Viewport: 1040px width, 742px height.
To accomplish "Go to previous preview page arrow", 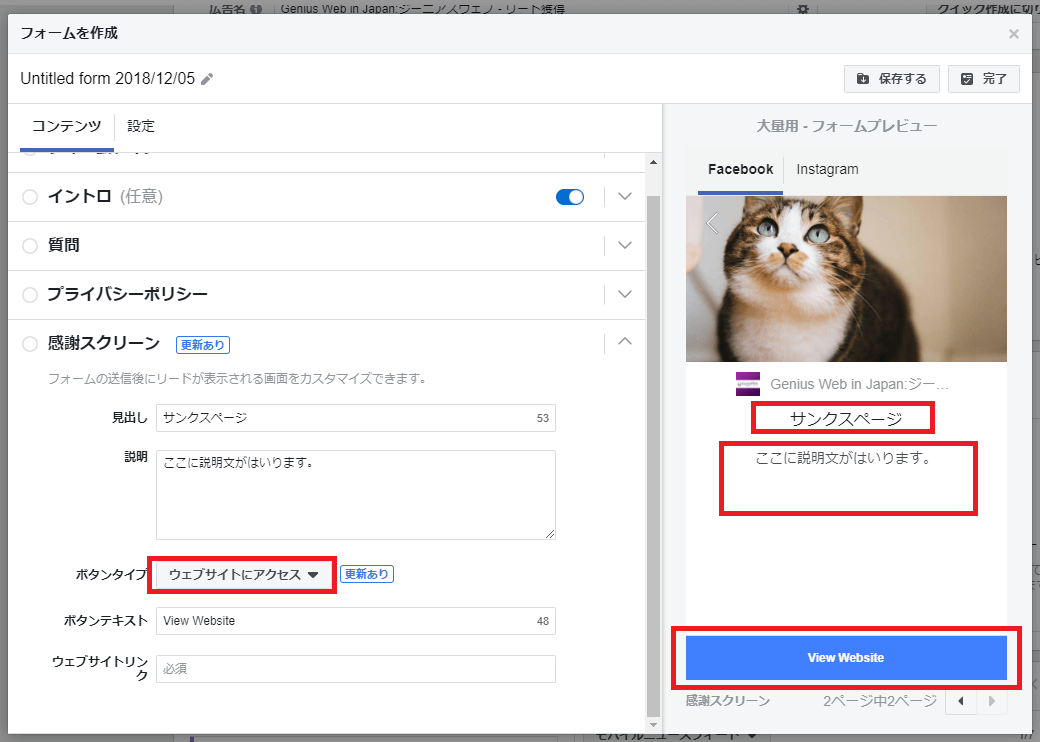I will pyautogui.click(x=961, y=701).
